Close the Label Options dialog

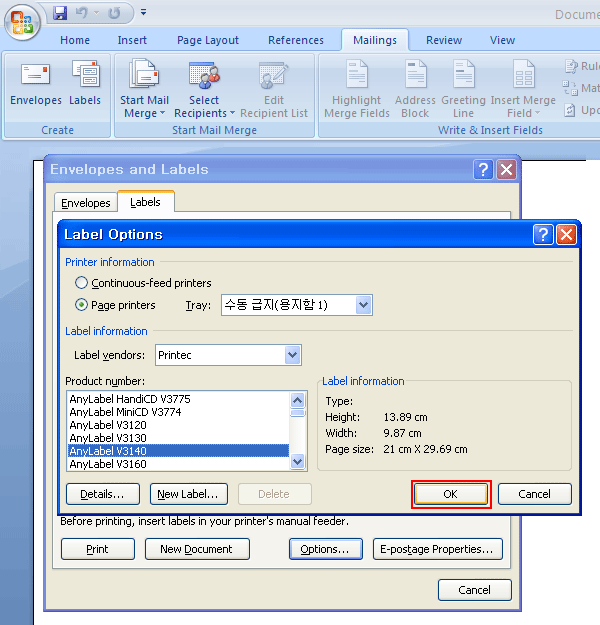pos(567,234)
